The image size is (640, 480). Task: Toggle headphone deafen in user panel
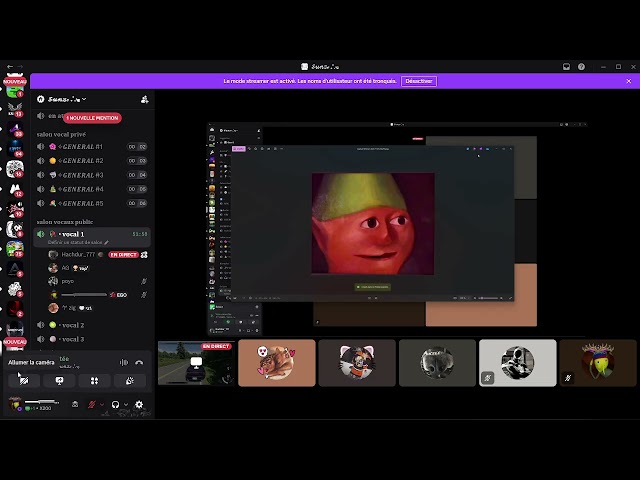pos(116,404)
